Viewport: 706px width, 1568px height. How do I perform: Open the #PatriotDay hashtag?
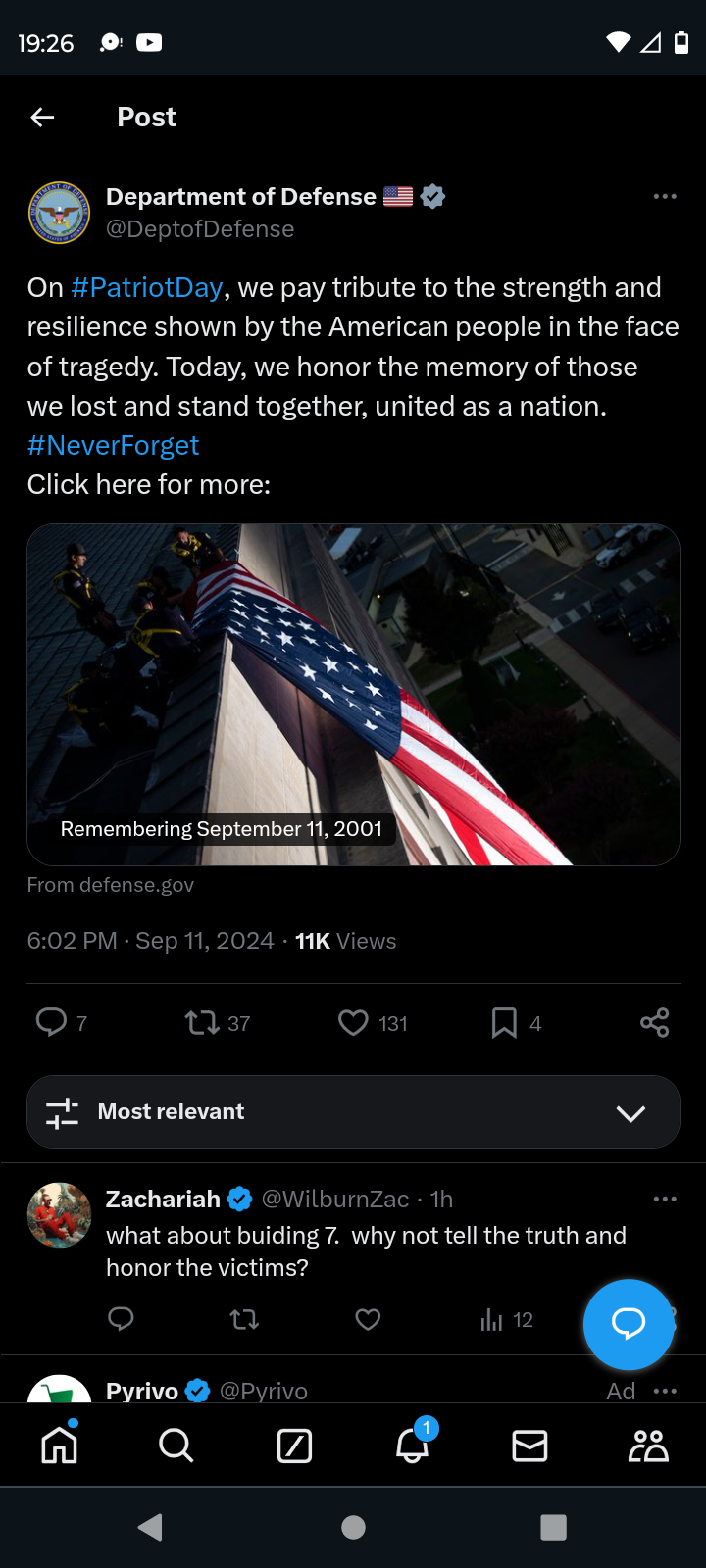[147, 287]
